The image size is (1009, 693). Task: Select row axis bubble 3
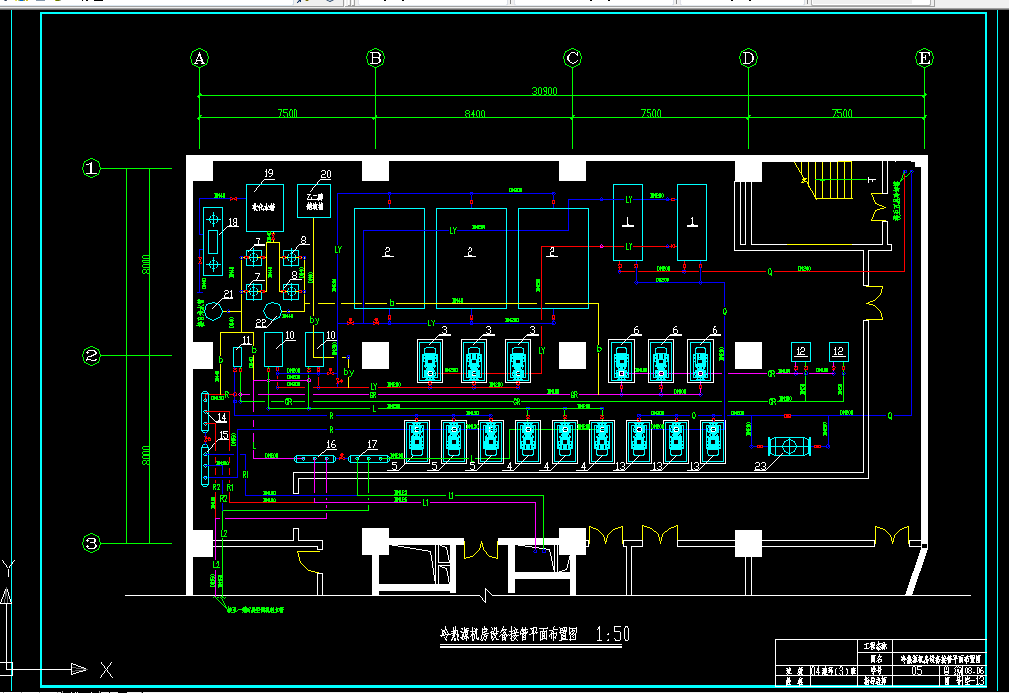tap(91, 543)
